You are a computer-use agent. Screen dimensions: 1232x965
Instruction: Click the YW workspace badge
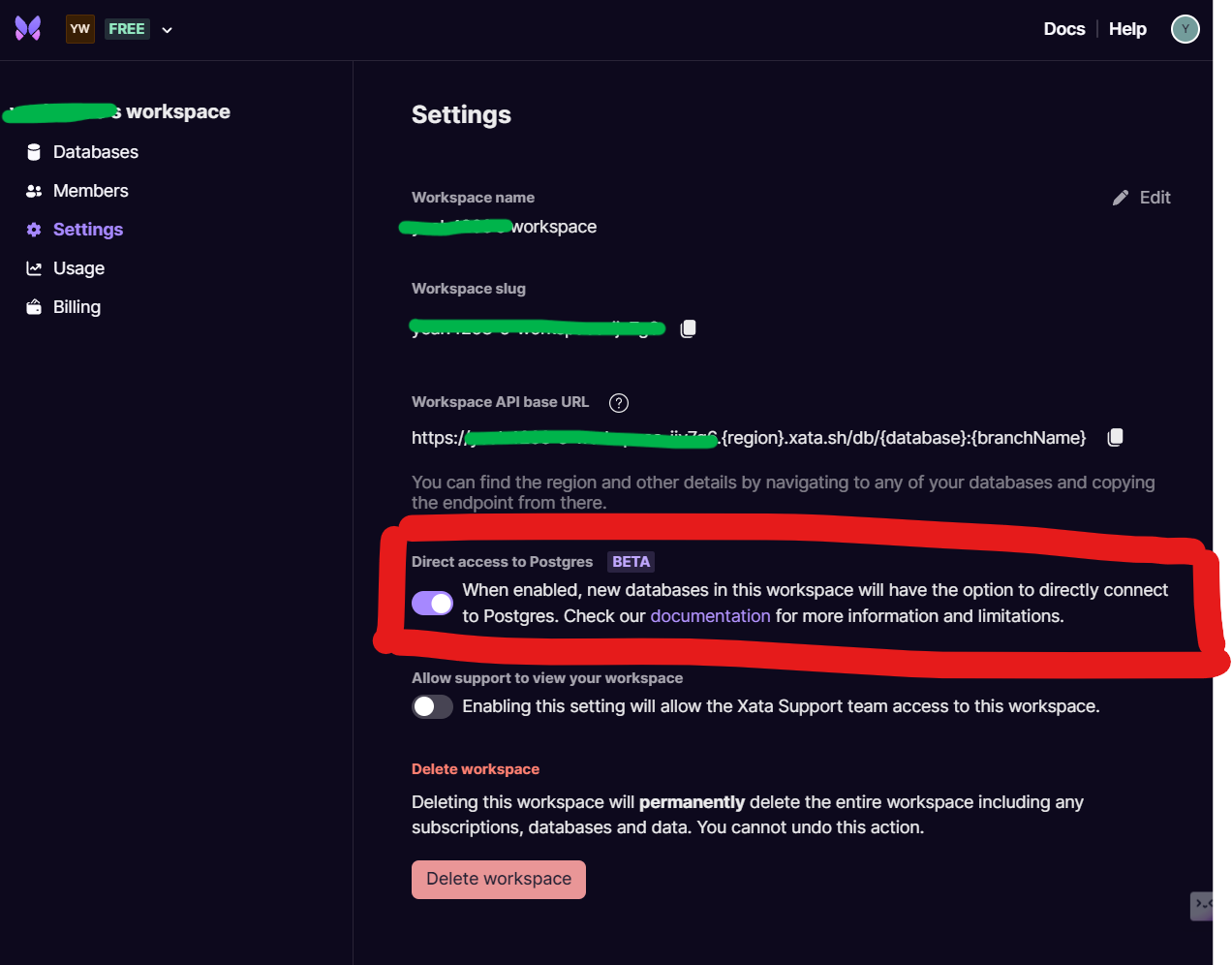click(x=80, y=29)
